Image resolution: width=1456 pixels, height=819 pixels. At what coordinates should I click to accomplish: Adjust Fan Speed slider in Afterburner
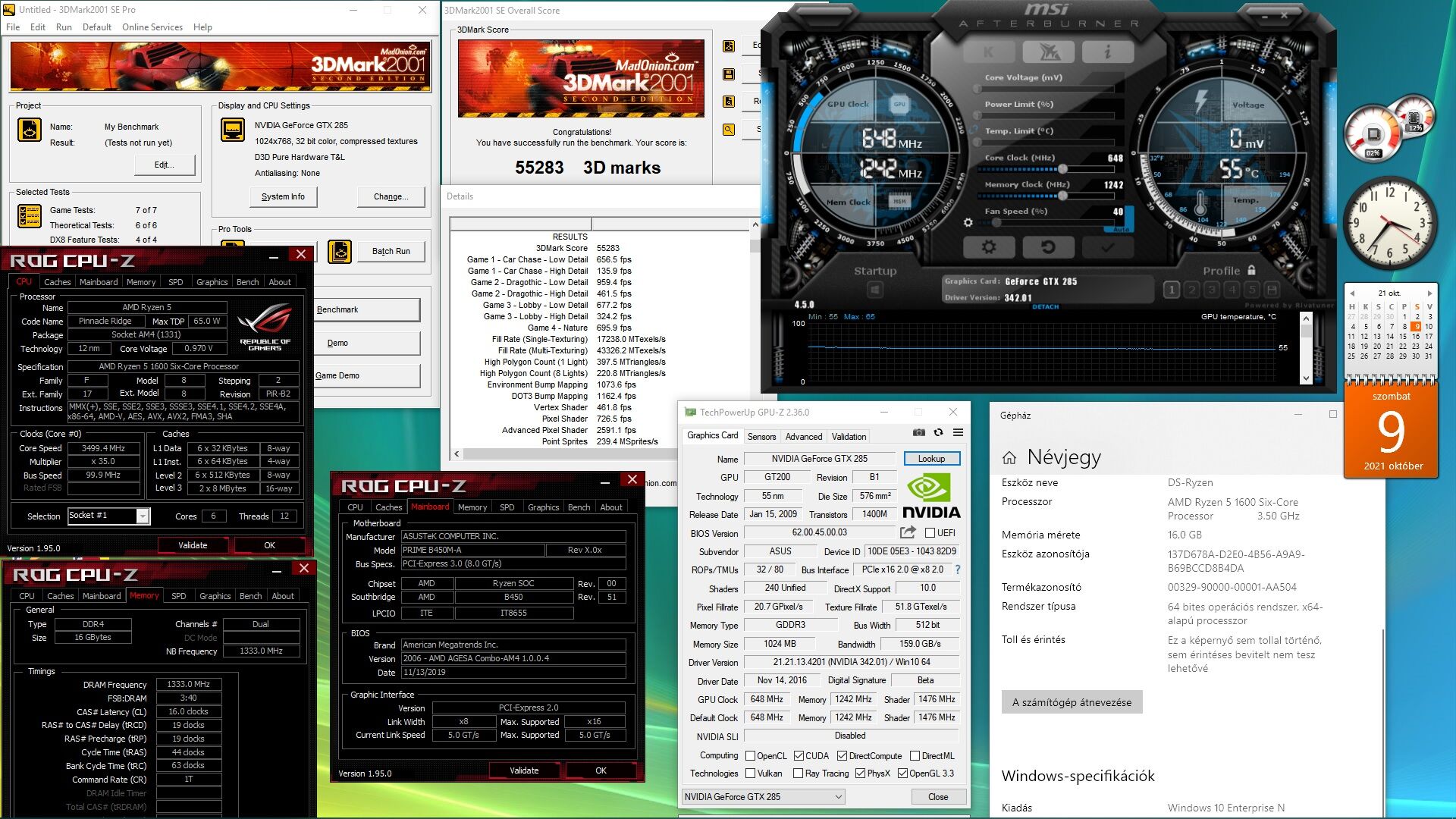coord(995,222)
